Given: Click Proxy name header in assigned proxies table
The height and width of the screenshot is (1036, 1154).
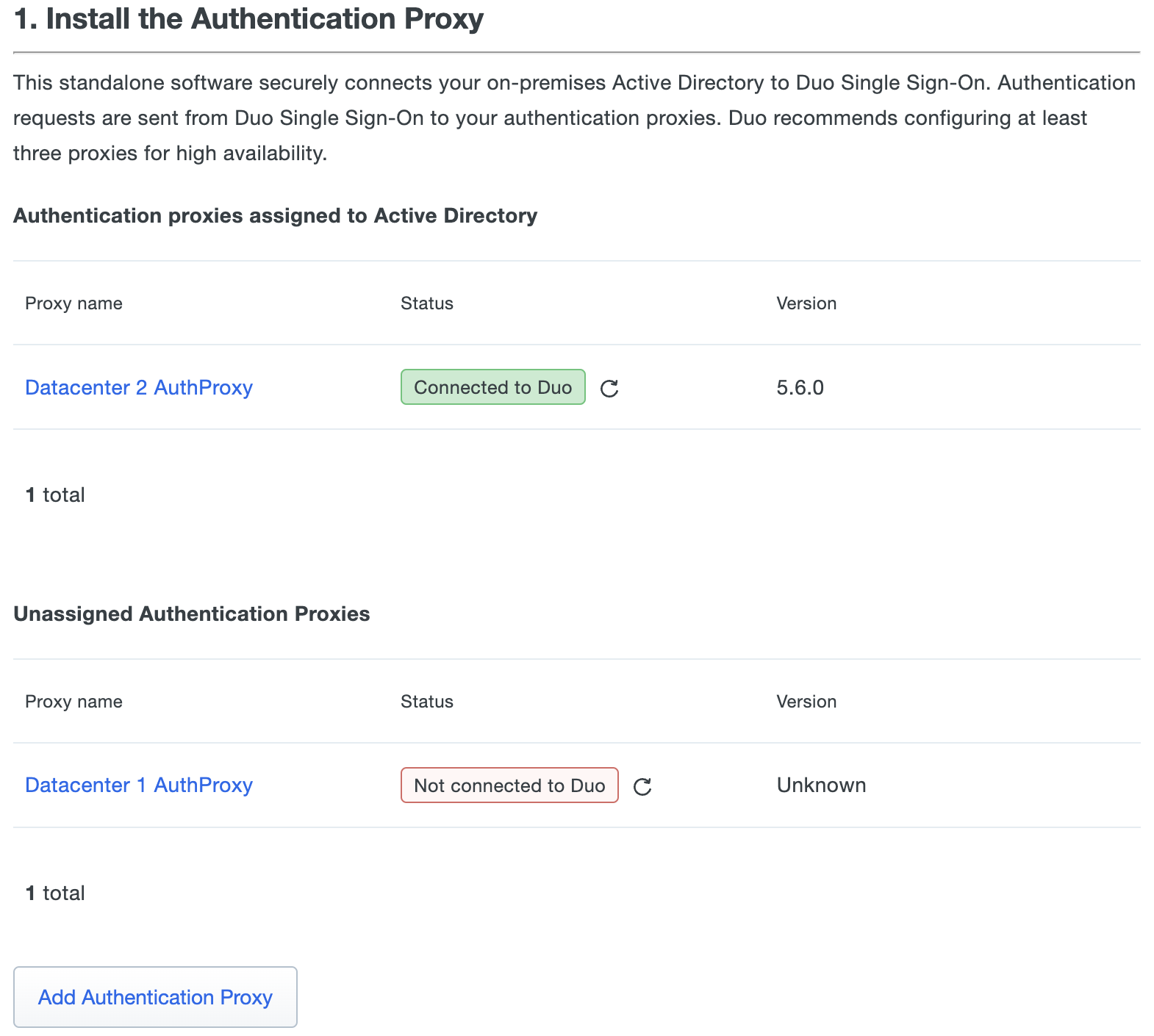Looking at the screenshot, I should click(x=74, y=303).
